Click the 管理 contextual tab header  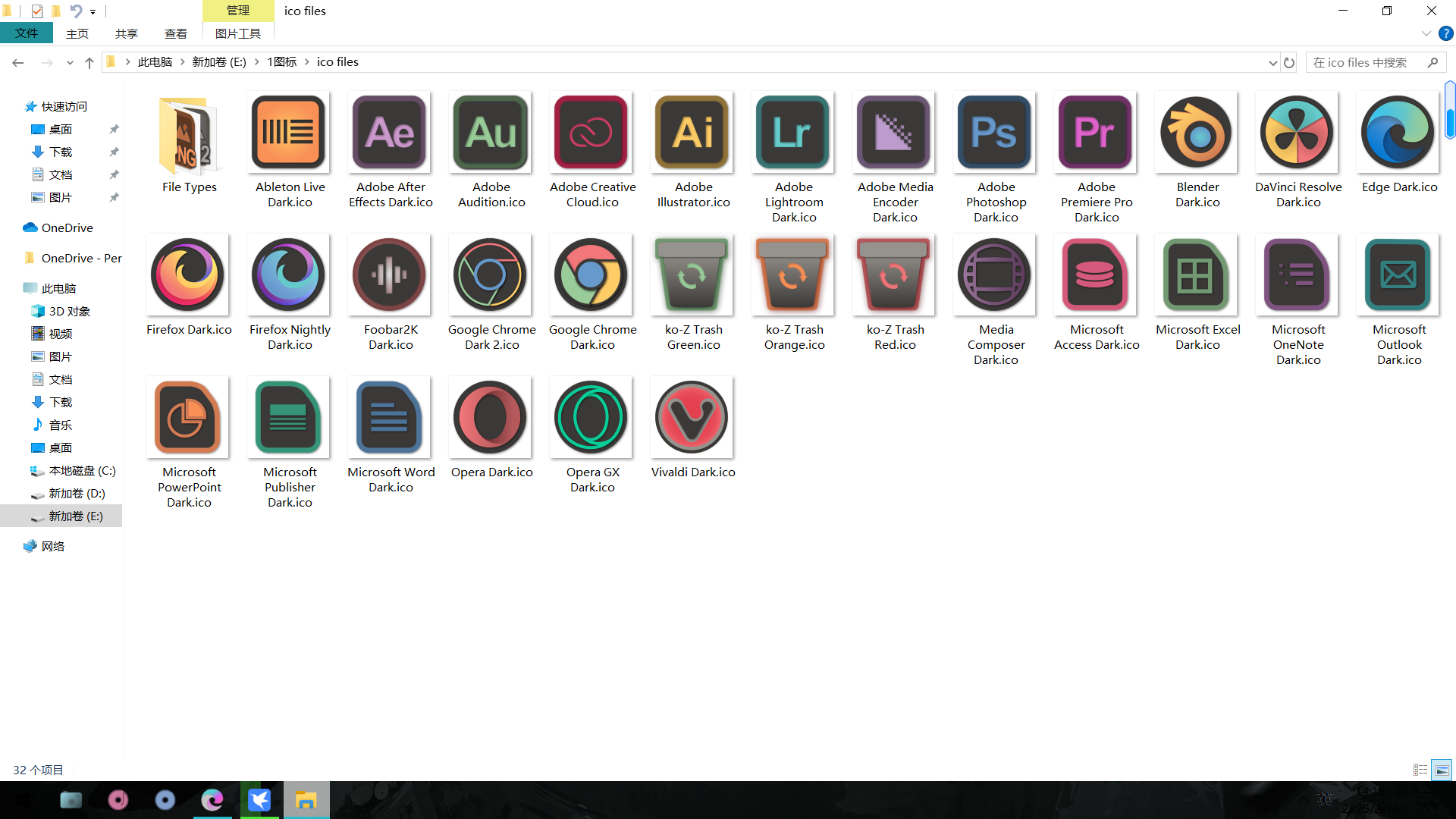pyautogui.click(x=238, y=11)
